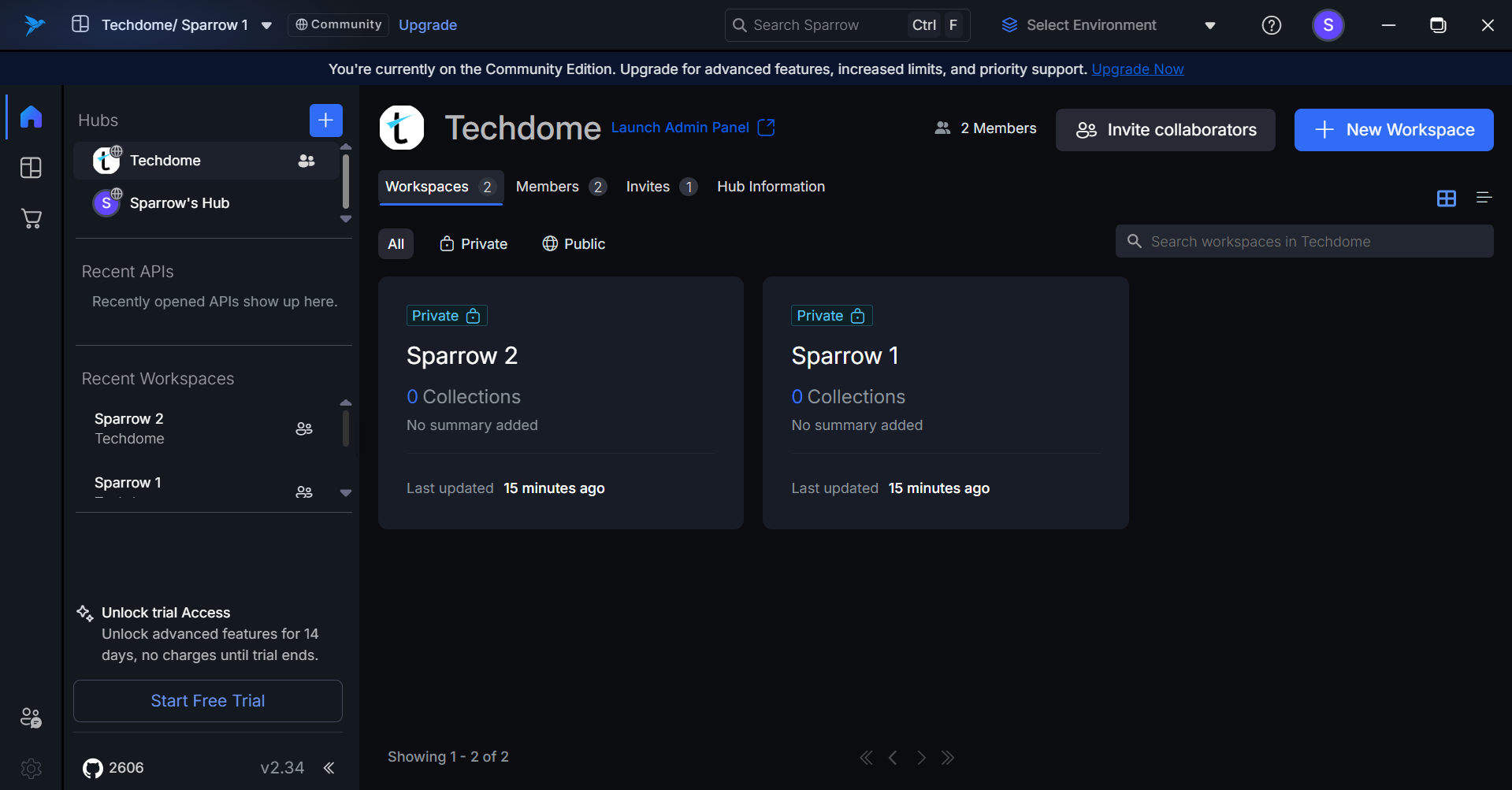Screen dimensions: 1512x790
Task: Filter workspaces by Public
Action: [x=574, y=244]
